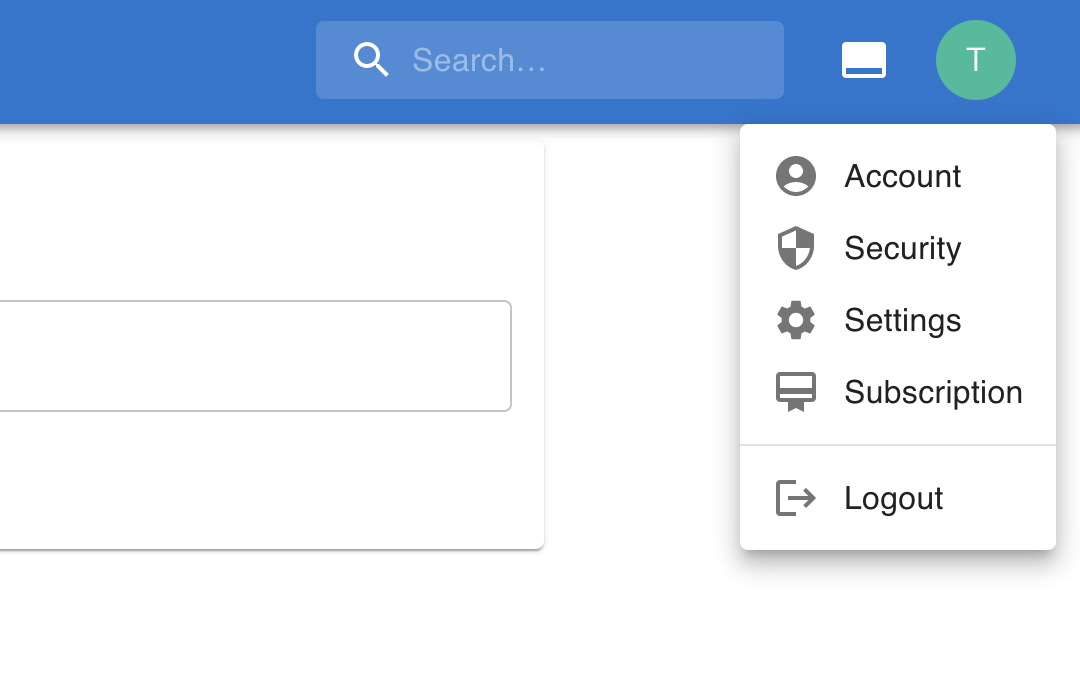Screen dimensions: 1080x678
Task: Select Security from the profile menu
Action: [902, 248]
